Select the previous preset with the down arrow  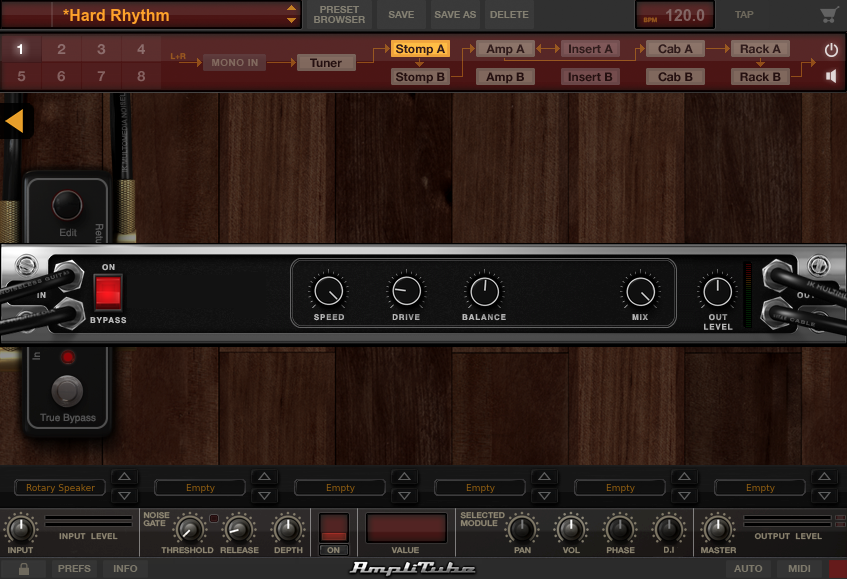[291, 21]
